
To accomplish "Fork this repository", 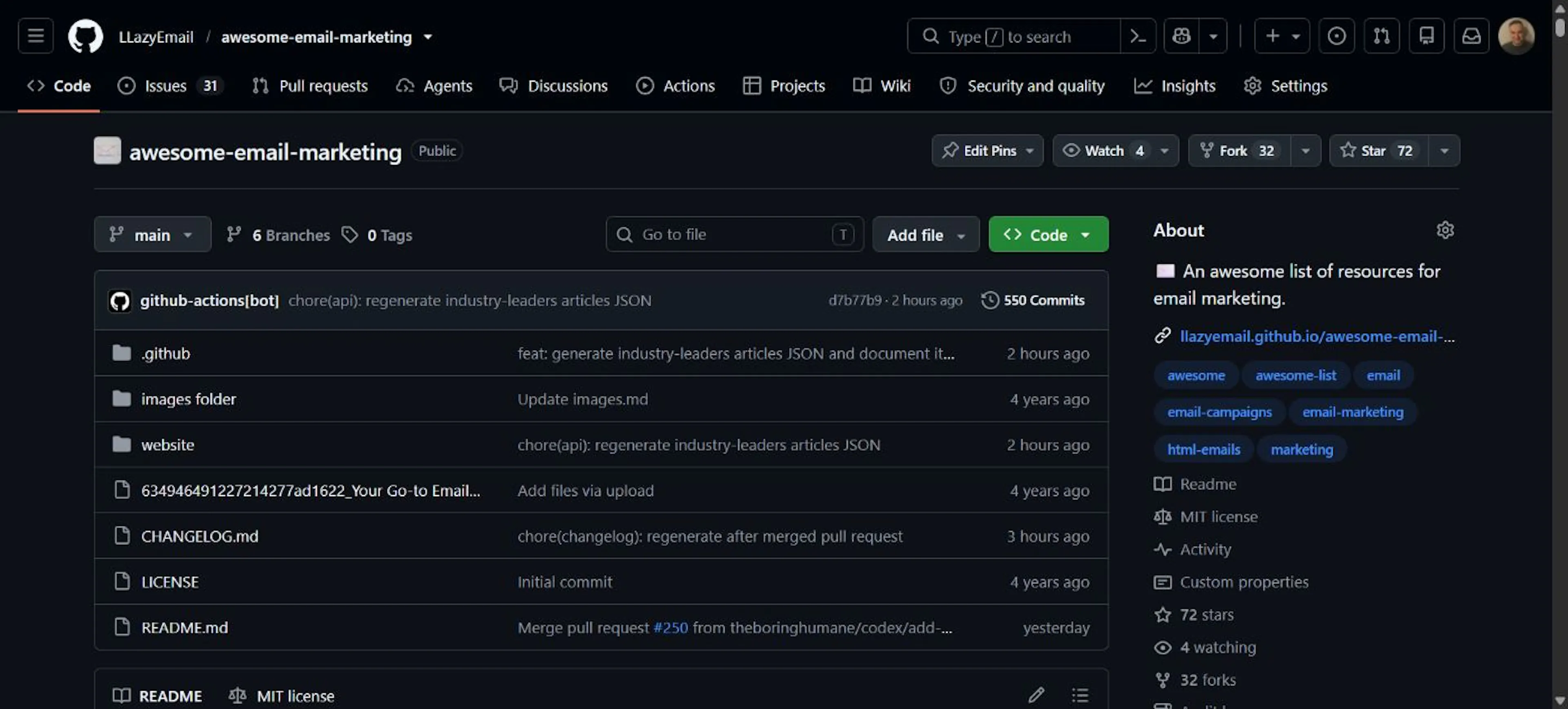I will (1239, 150).
